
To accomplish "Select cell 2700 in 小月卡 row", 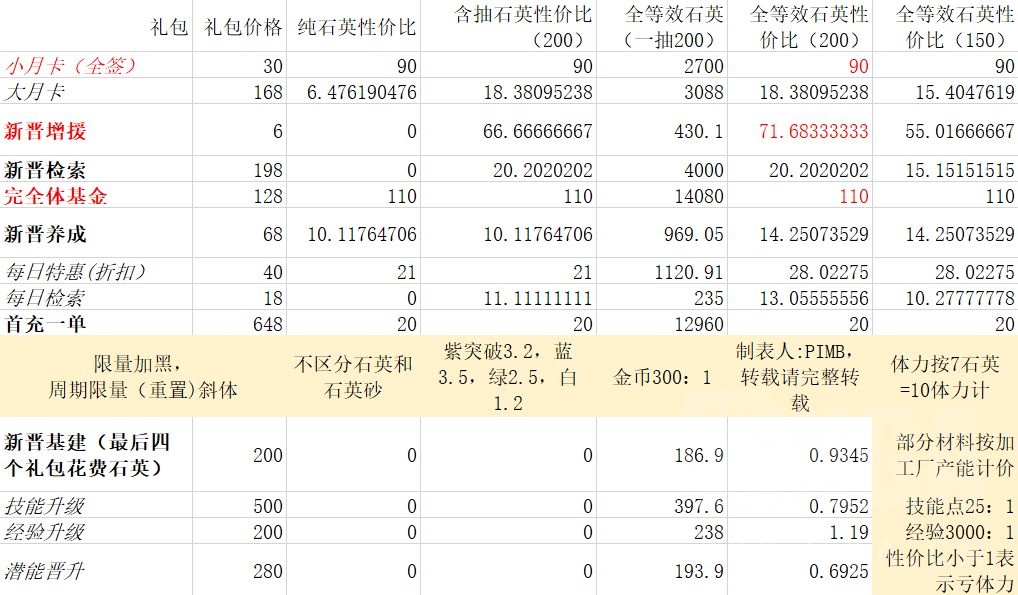I will (662, 65).
